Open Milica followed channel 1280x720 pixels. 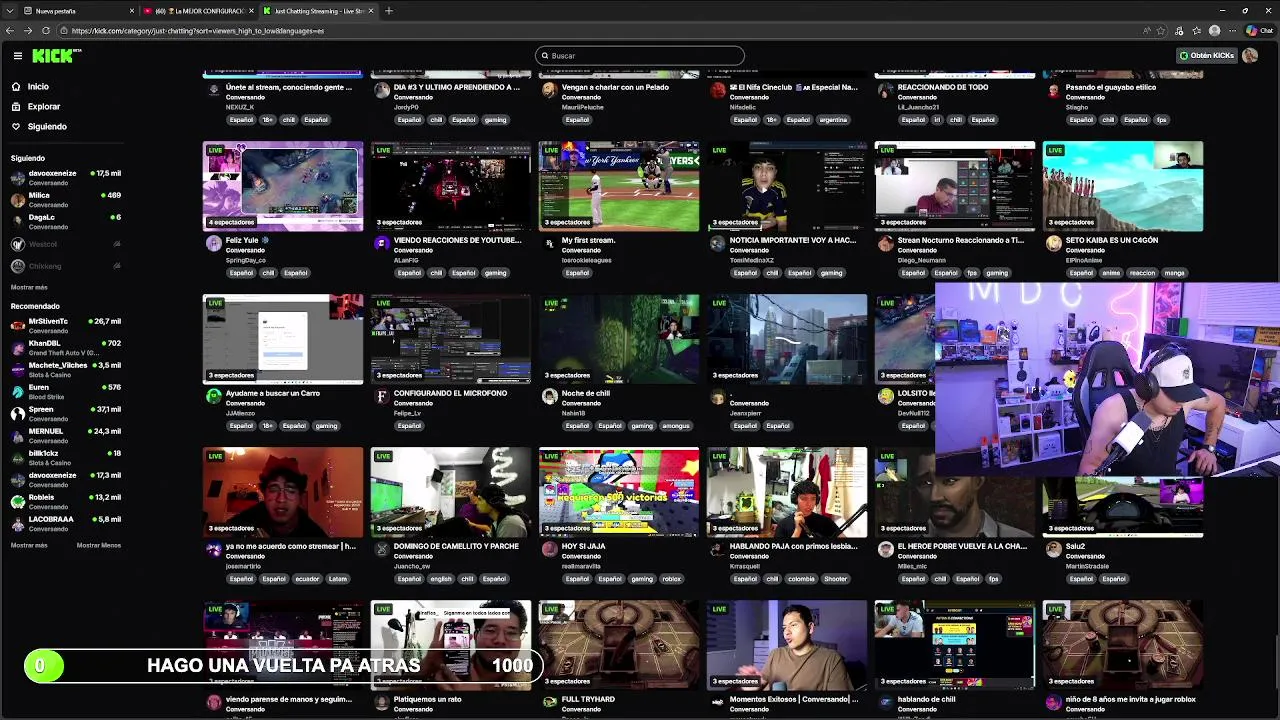click(x=65, y=199)
